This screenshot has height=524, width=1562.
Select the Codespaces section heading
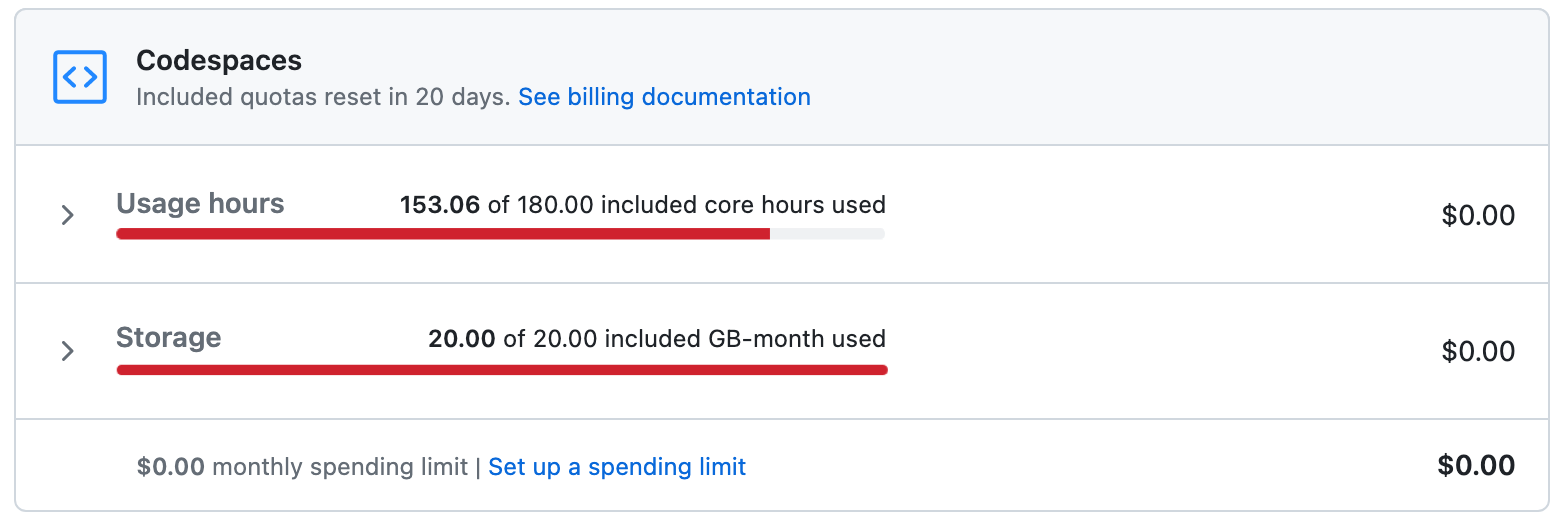[219, 61]
